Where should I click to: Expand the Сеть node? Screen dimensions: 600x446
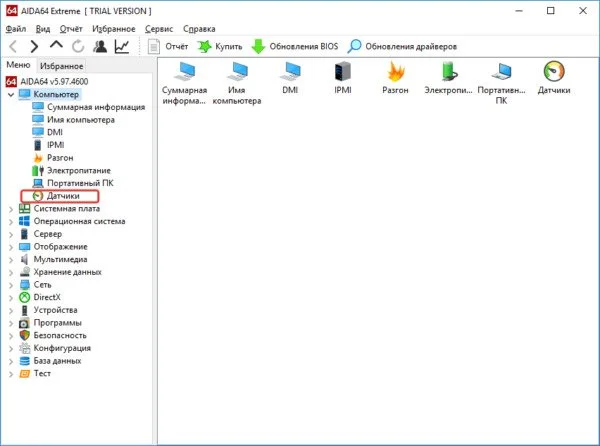[x=11, y=285]
